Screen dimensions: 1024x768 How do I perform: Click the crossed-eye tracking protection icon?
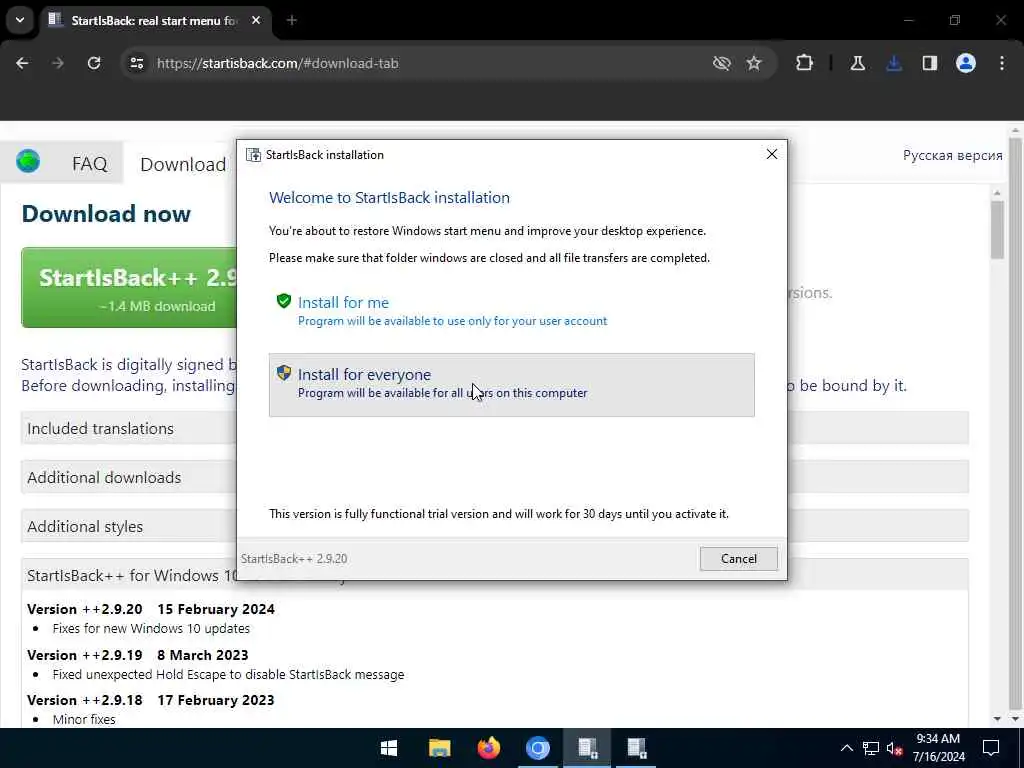(x=722, y=63)
